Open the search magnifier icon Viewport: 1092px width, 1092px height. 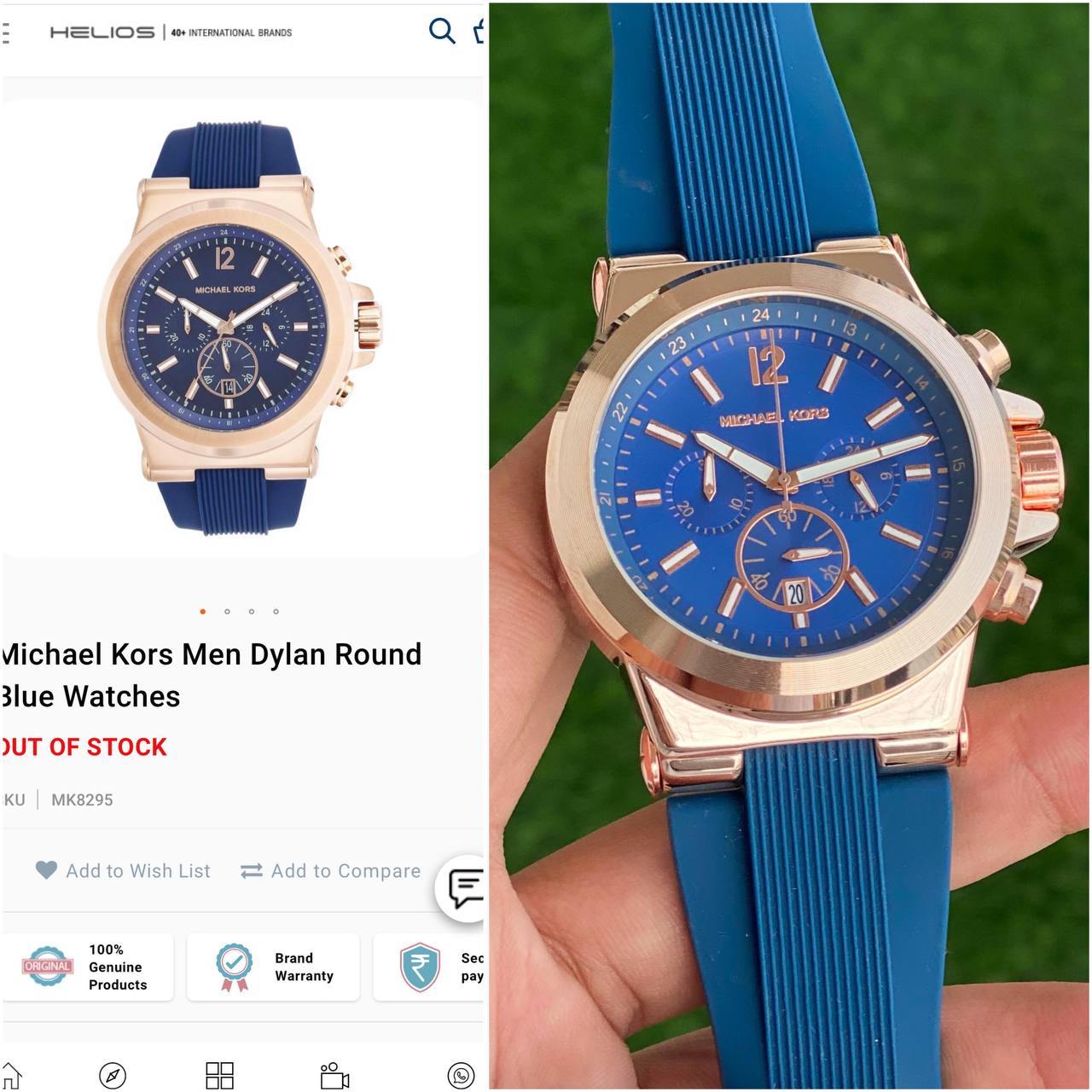tap(442, 31)
